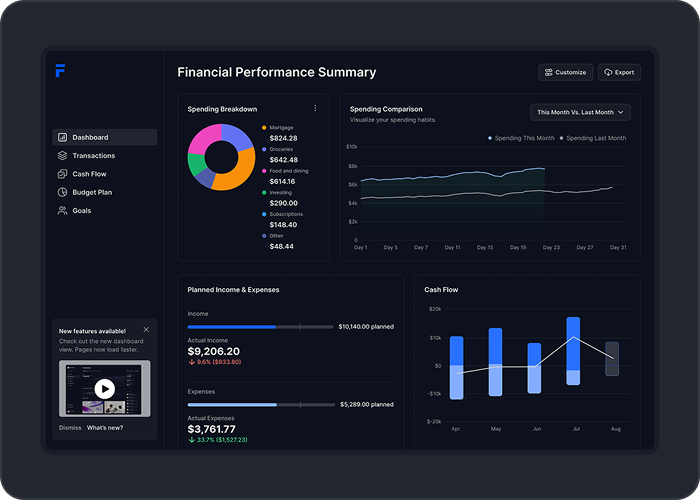Click the Goals people icon

pos(62,211)
